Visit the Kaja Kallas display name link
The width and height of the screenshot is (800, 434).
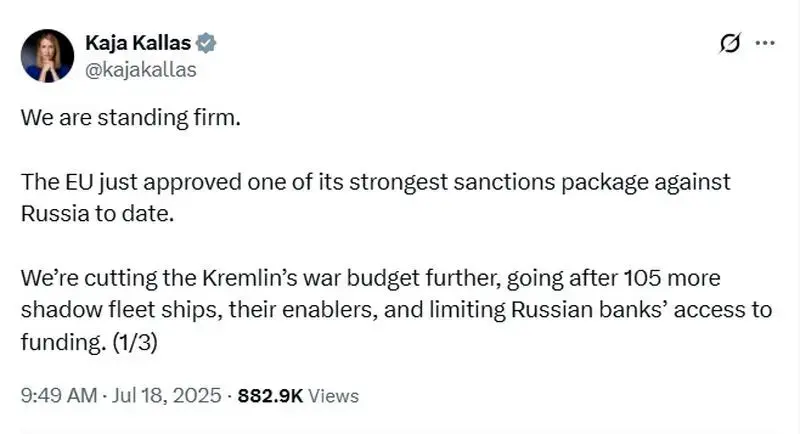coord(138,43)
